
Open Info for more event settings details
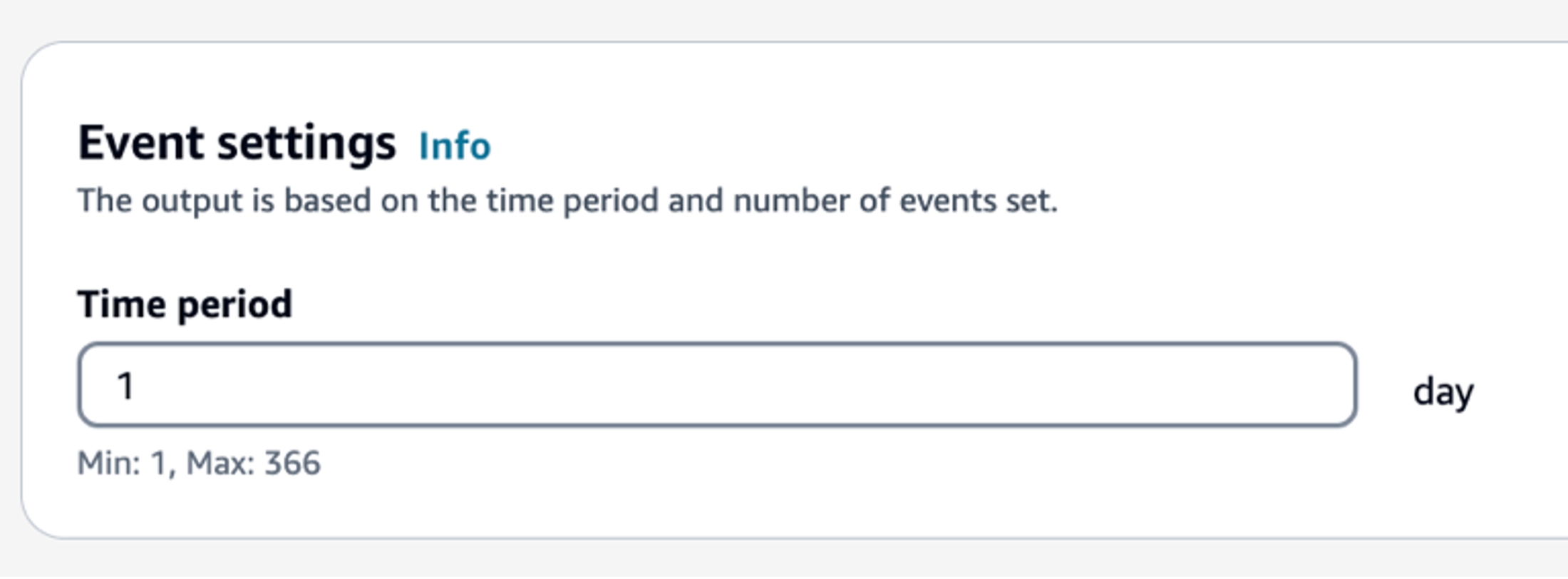pos(454,145)
